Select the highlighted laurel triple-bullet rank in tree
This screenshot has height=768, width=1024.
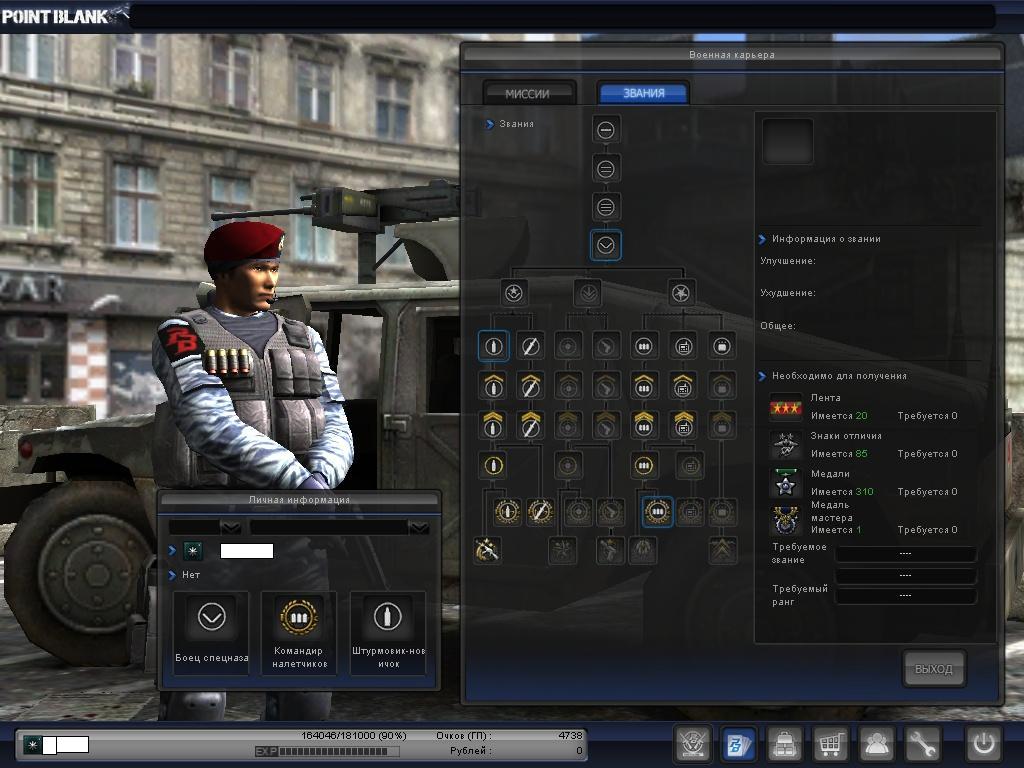coord(656,512)
